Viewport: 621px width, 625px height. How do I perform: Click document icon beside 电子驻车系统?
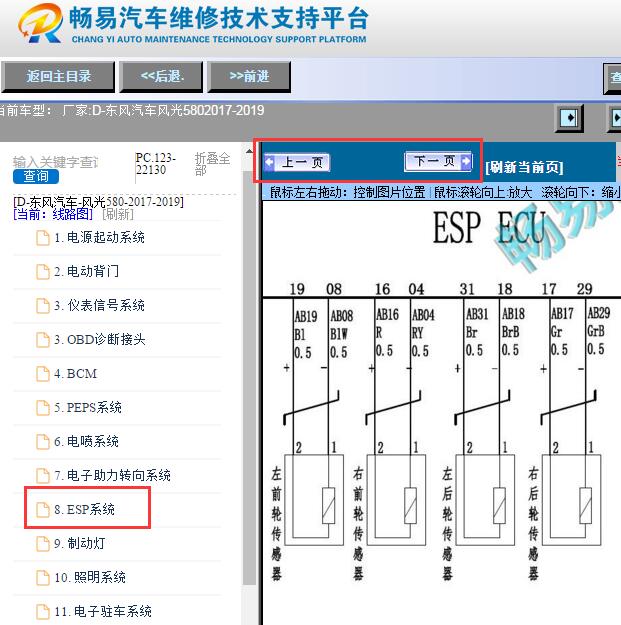coord(43,612)
